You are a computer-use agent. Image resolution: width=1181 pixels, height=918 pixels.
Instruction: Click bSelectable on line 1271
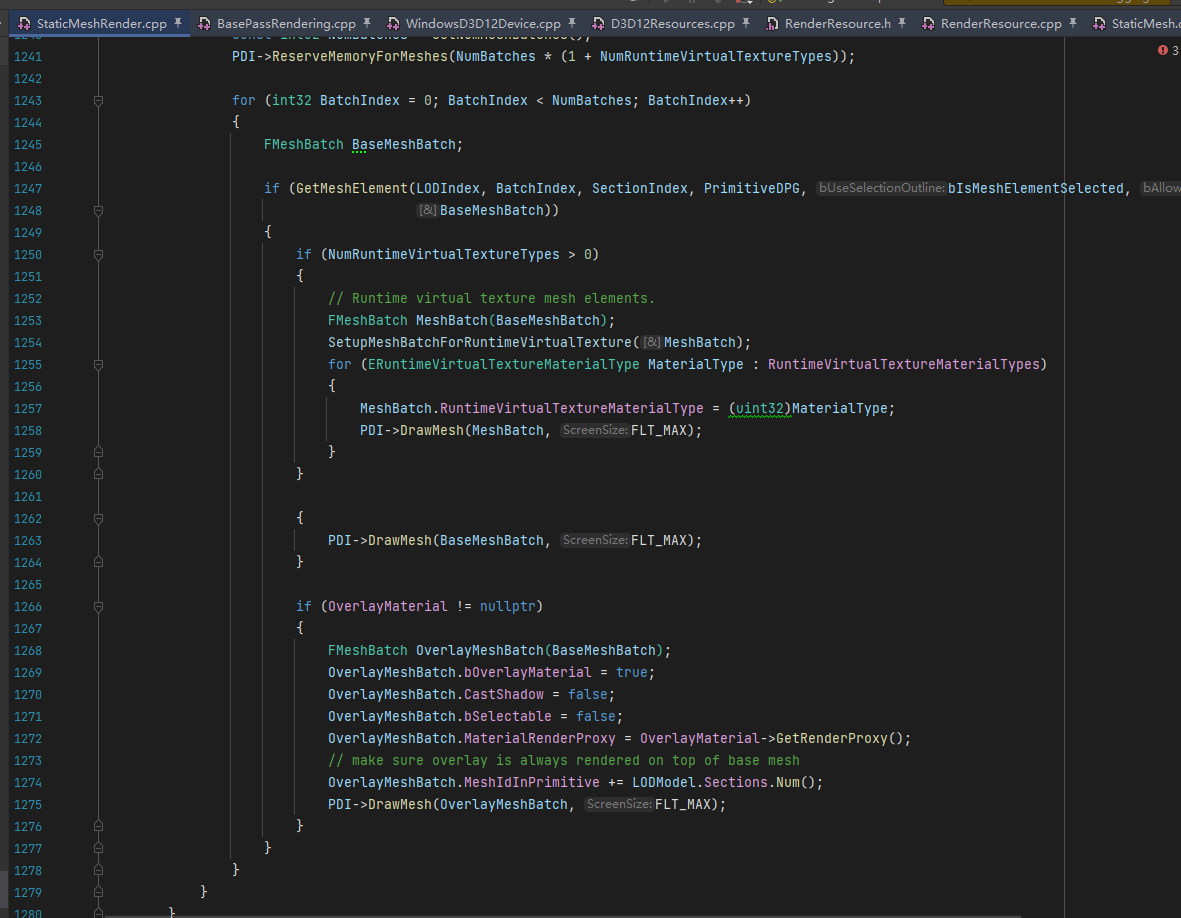[x=507, y=716]
